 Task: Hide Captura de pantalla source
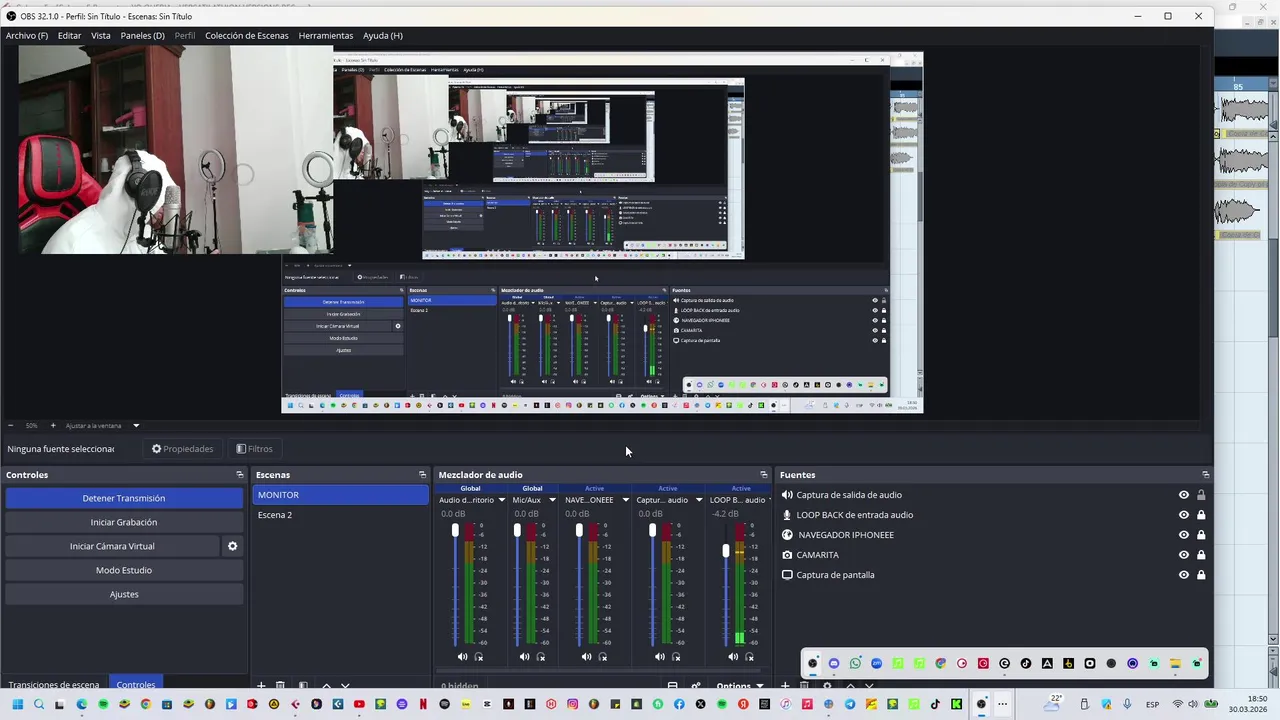[1184, 575]
